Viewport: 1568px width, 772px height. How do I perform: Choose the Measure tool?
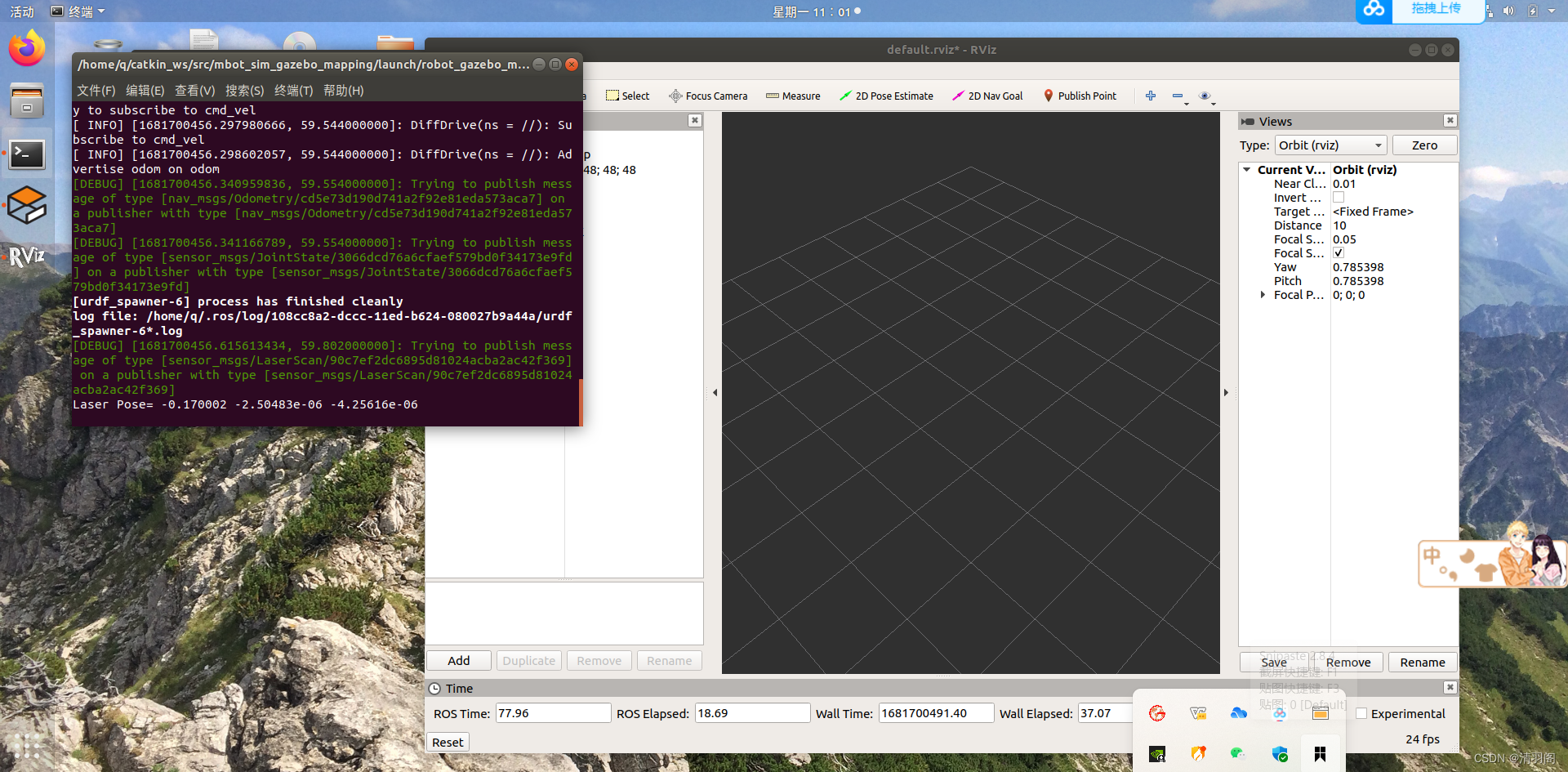(x=792, y=96)
